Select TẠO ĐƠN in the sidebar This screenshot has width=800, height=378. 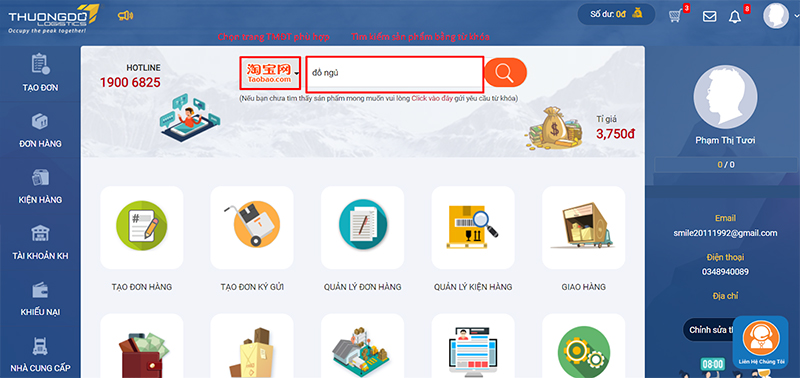40,72
